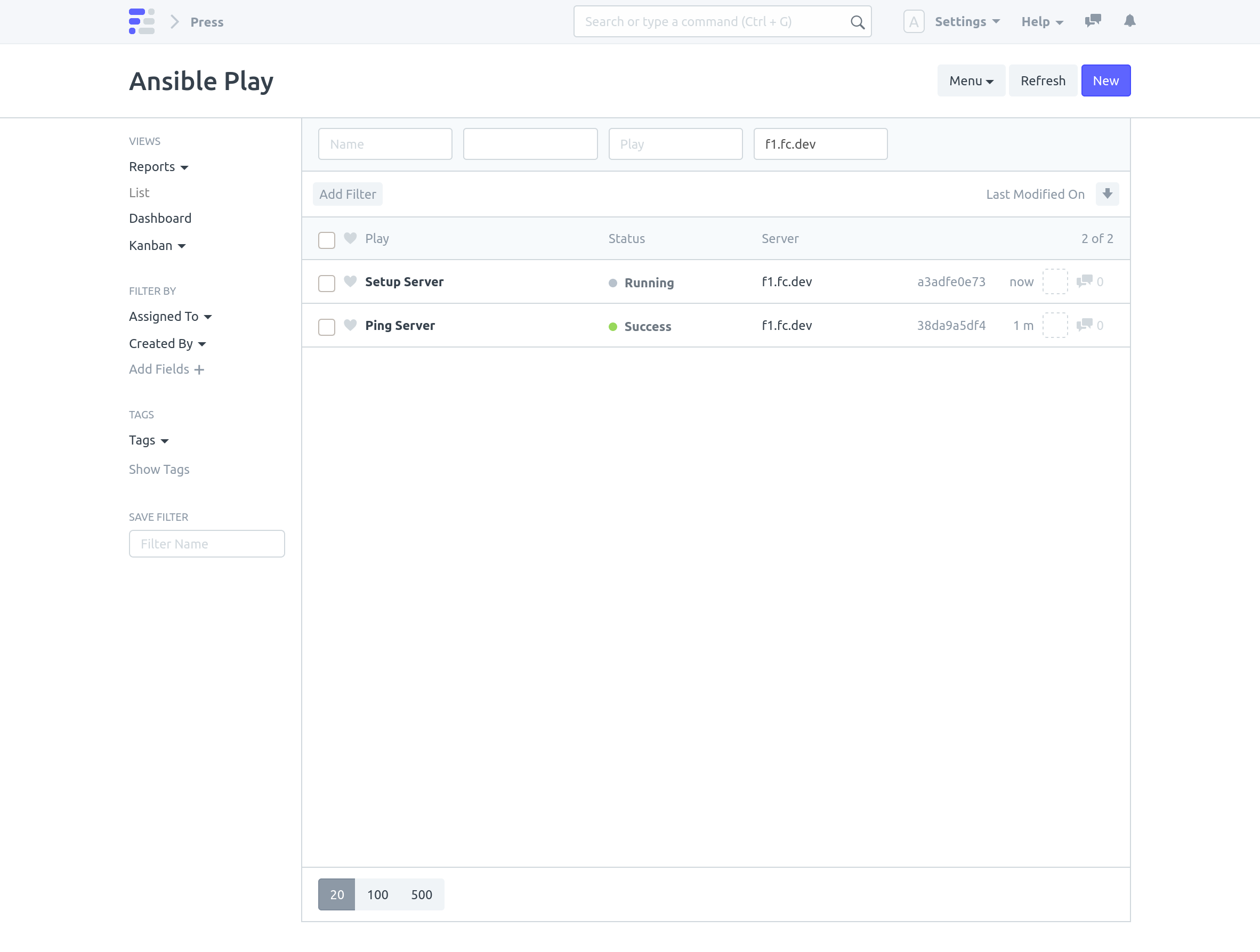Click the Filter Name input field

pyautogui.click(x=206, y=544)
